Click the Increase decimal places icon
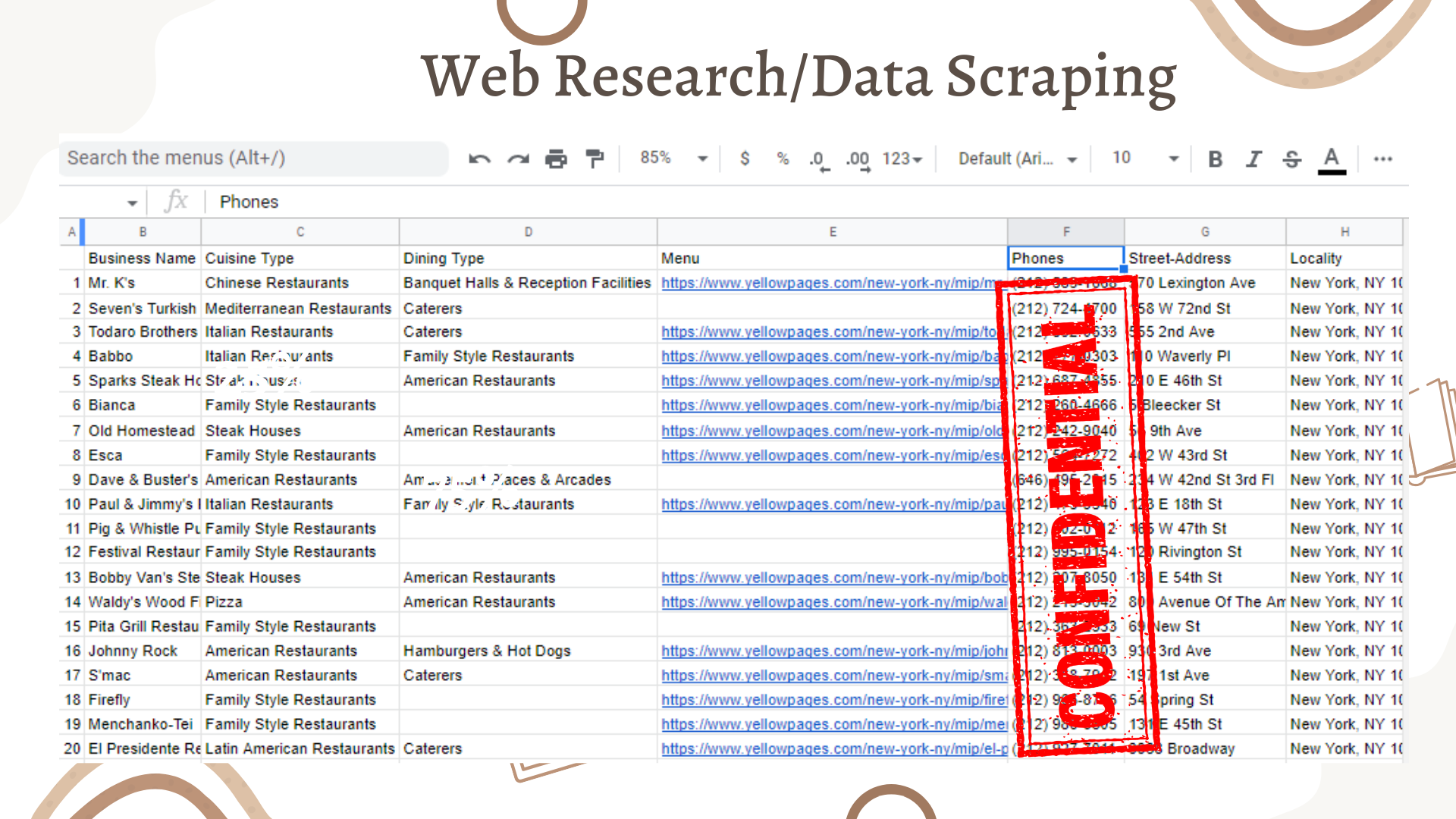Viewport: 1456px width, 819px height. (x=858, y=159)
